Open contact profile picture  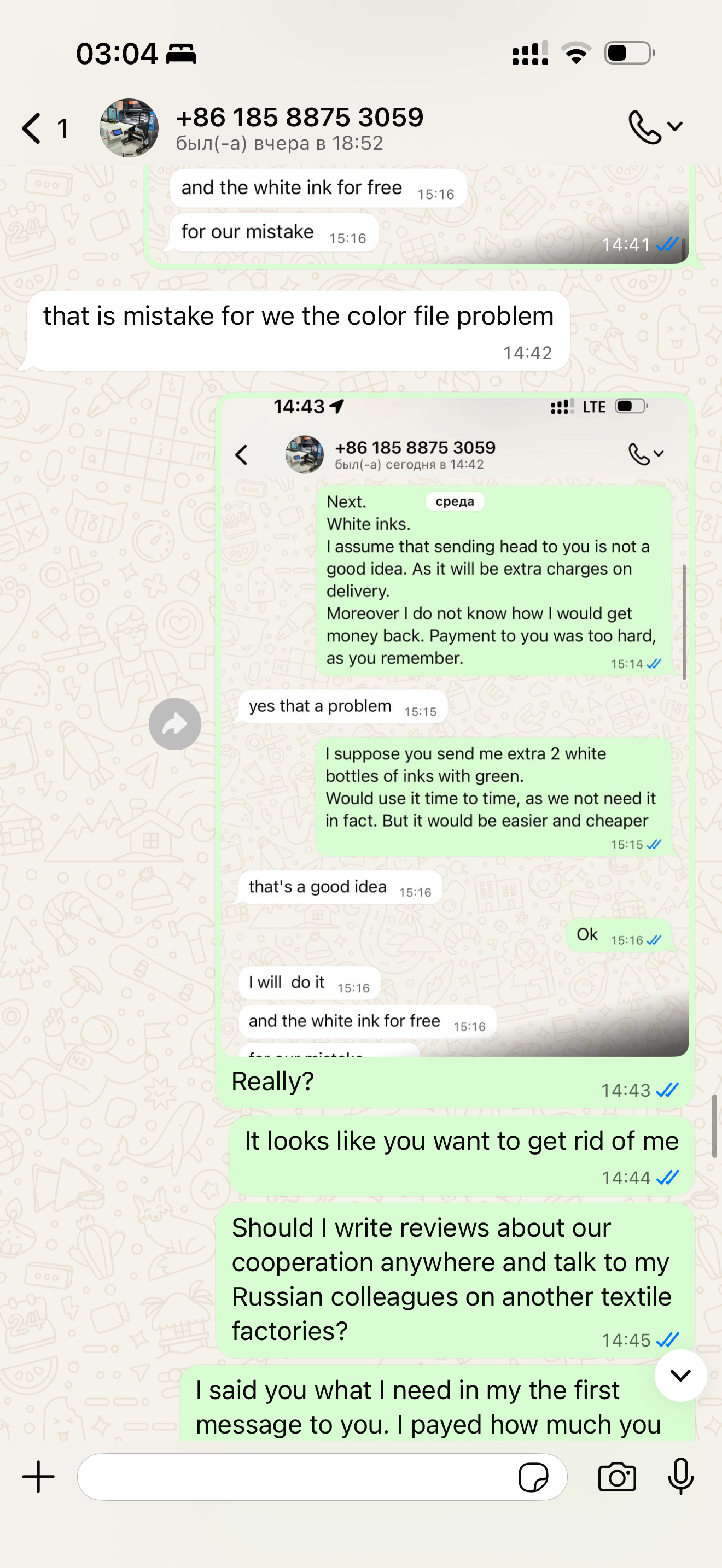[129, 128]
